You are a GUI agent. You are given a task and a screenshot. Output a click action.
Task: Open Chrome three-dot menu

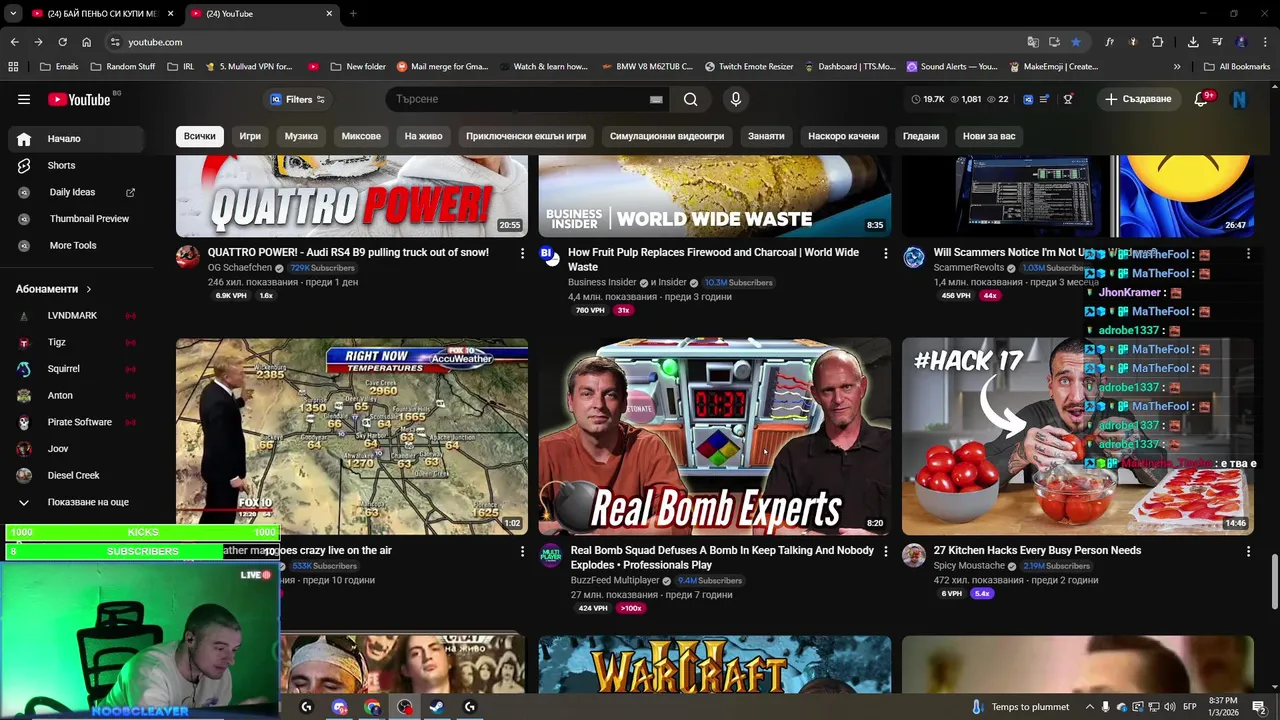click(1265, 42)
